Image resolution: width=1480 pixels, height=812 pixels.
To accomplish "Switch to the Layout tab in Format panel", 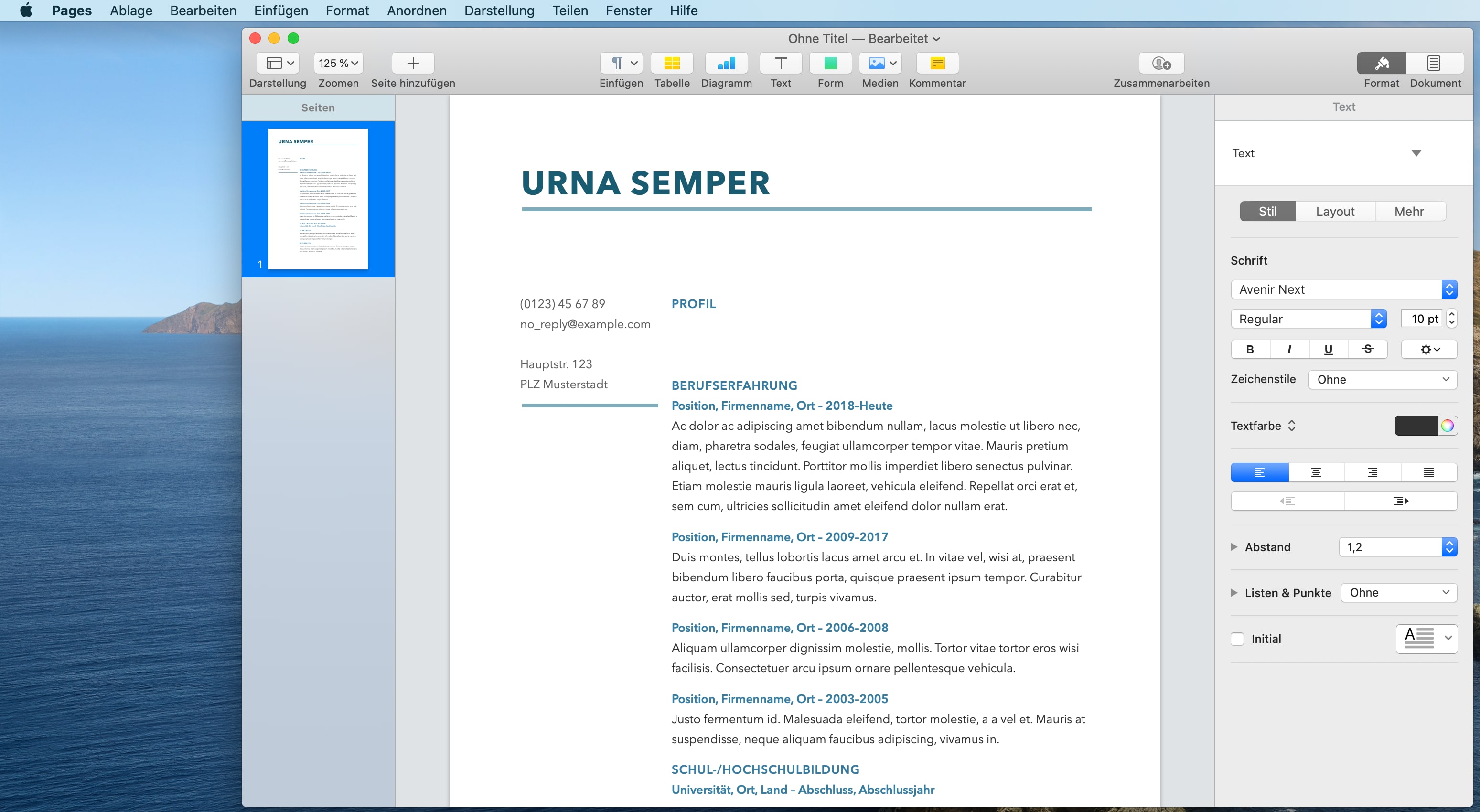I will pyautogui.click(x=1336, y=211).
